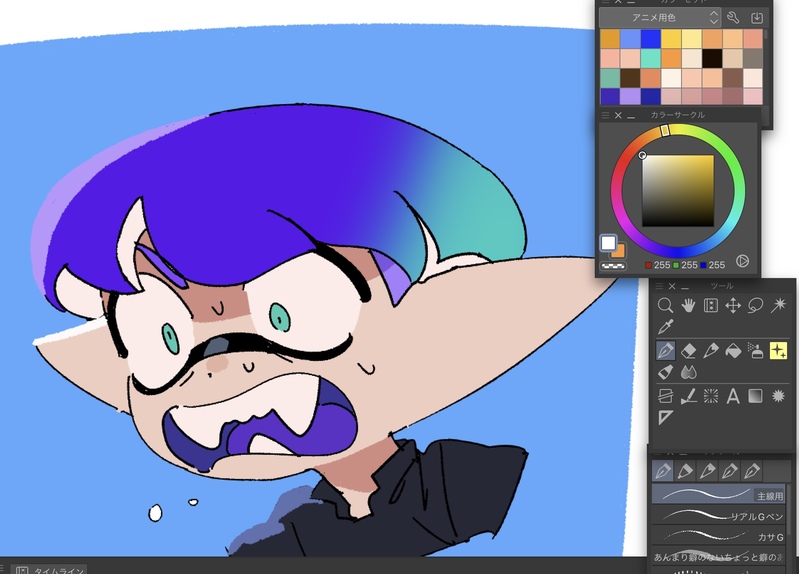Select the Frame border tool

click(x=665, y=396)
